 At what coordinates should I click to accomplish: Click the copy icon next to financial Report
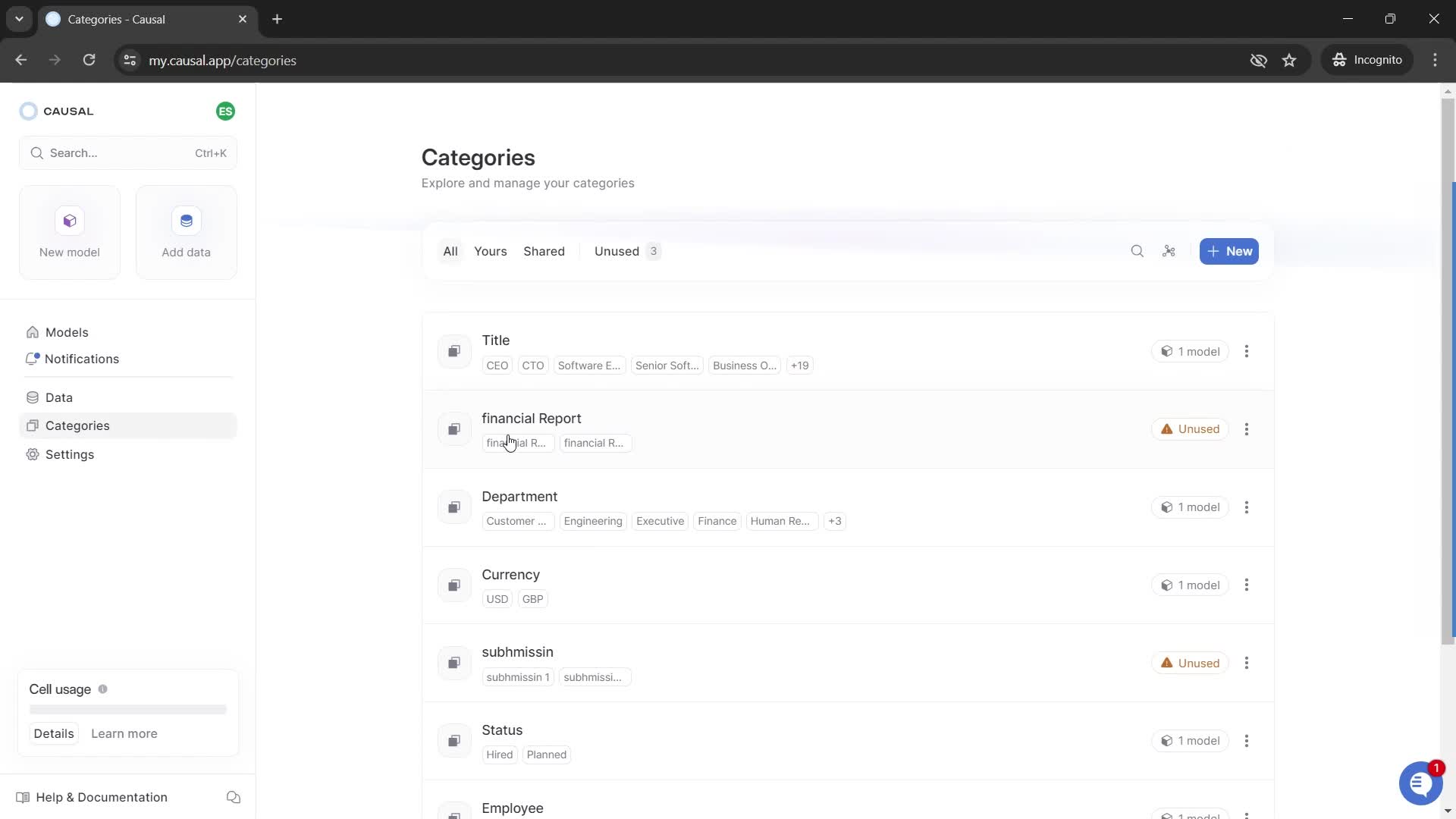(x=455, y=429)
